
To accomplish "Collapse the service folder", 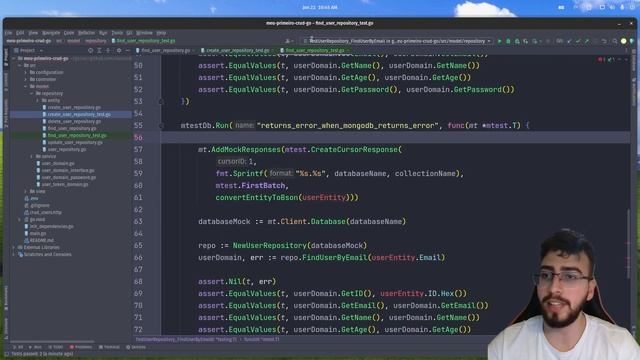I will tap(32, 156).
